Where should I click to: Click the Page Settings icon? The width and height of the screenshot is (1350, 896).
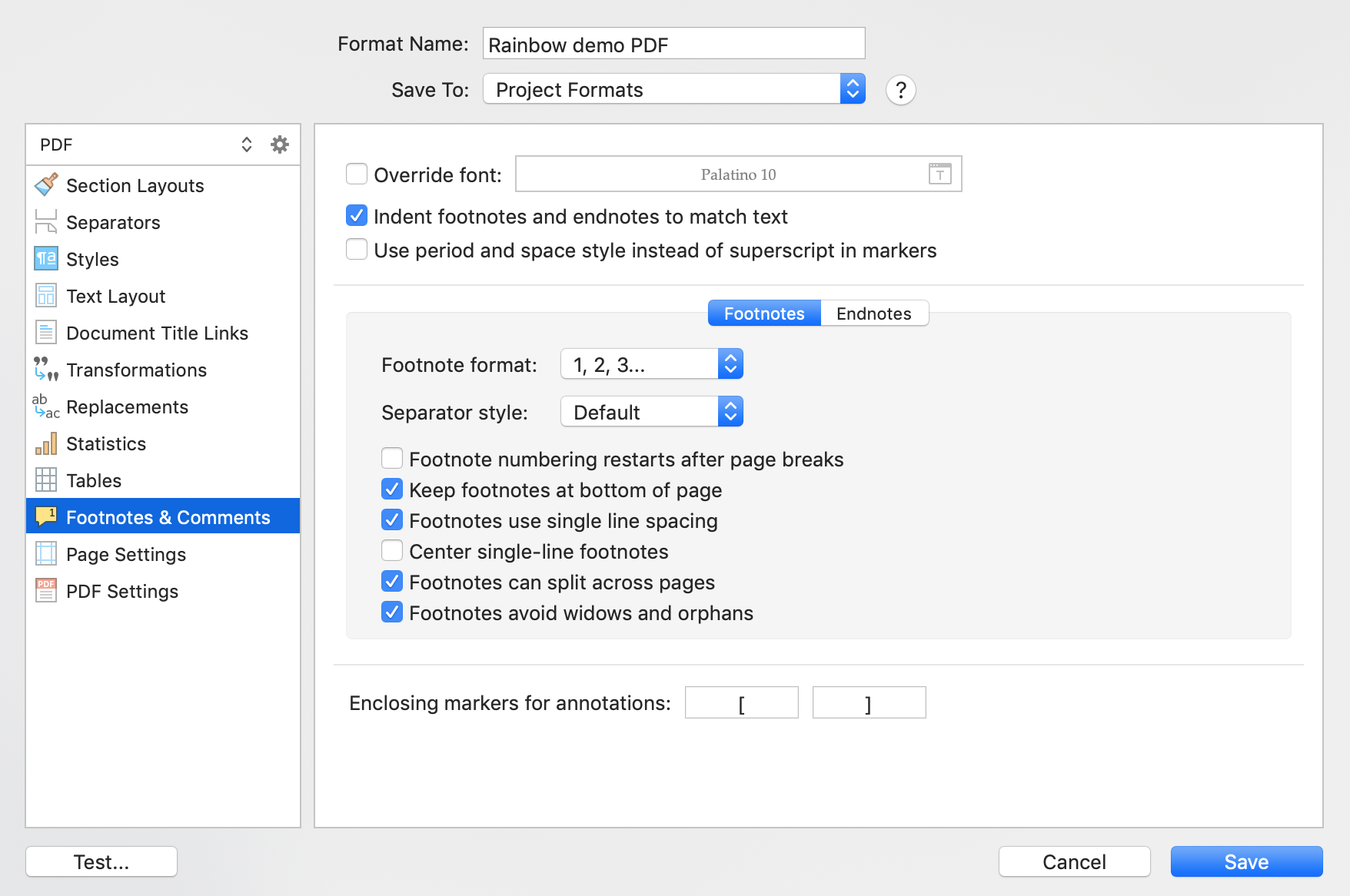coord(46,554)
